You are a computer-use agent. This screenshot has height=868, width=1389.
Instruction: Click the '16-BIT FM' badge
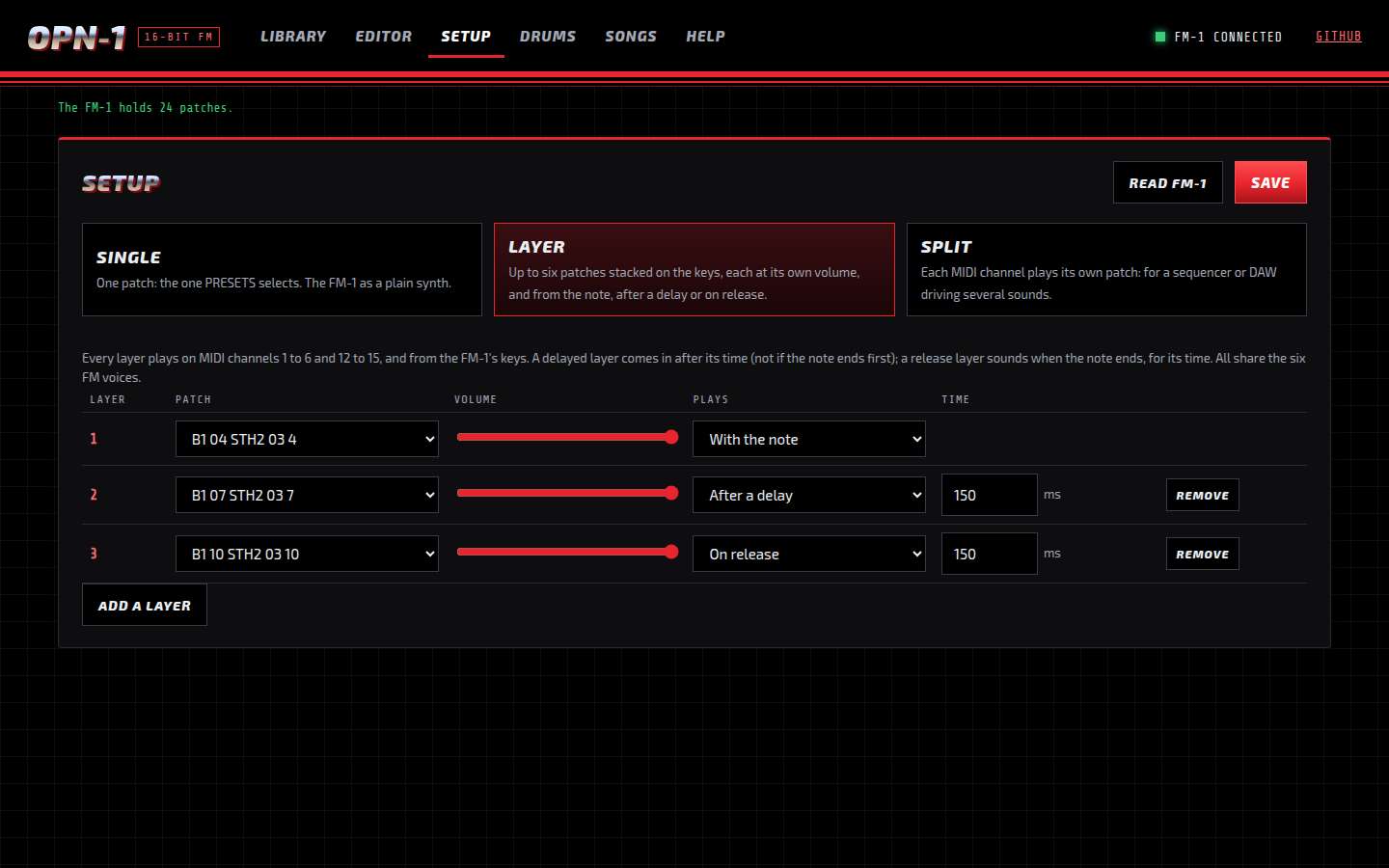(x=178, y=37)
